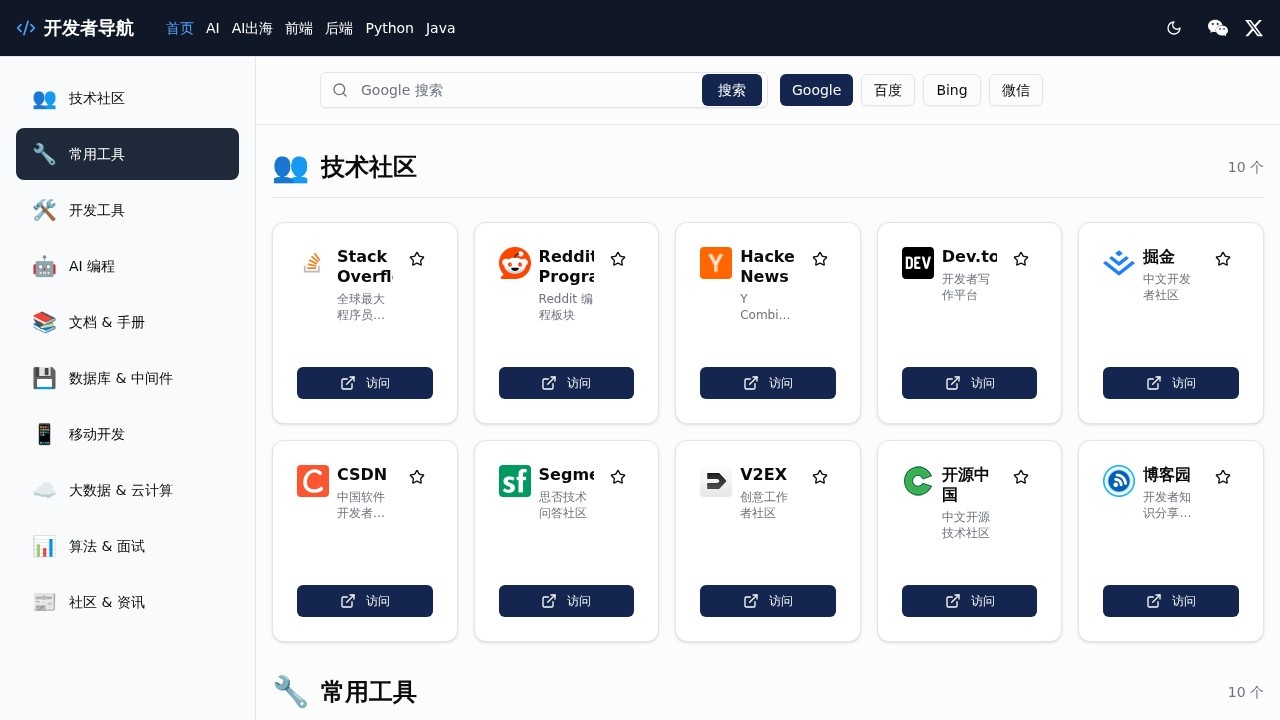
Task: Click the Hacker News Y icon
Action: click(x=716, y=263)
